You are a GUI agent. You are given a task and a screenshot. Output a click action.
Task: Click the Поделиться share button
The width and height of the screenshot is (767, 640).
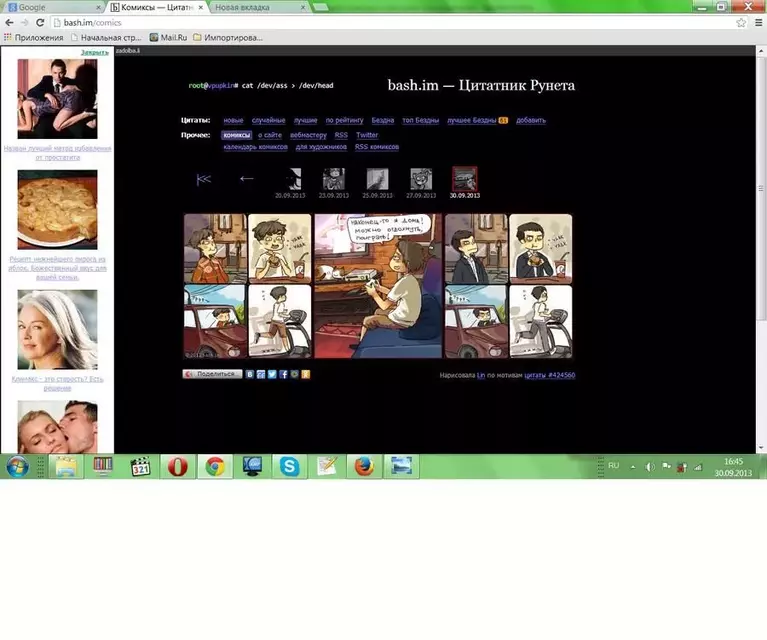212,374
